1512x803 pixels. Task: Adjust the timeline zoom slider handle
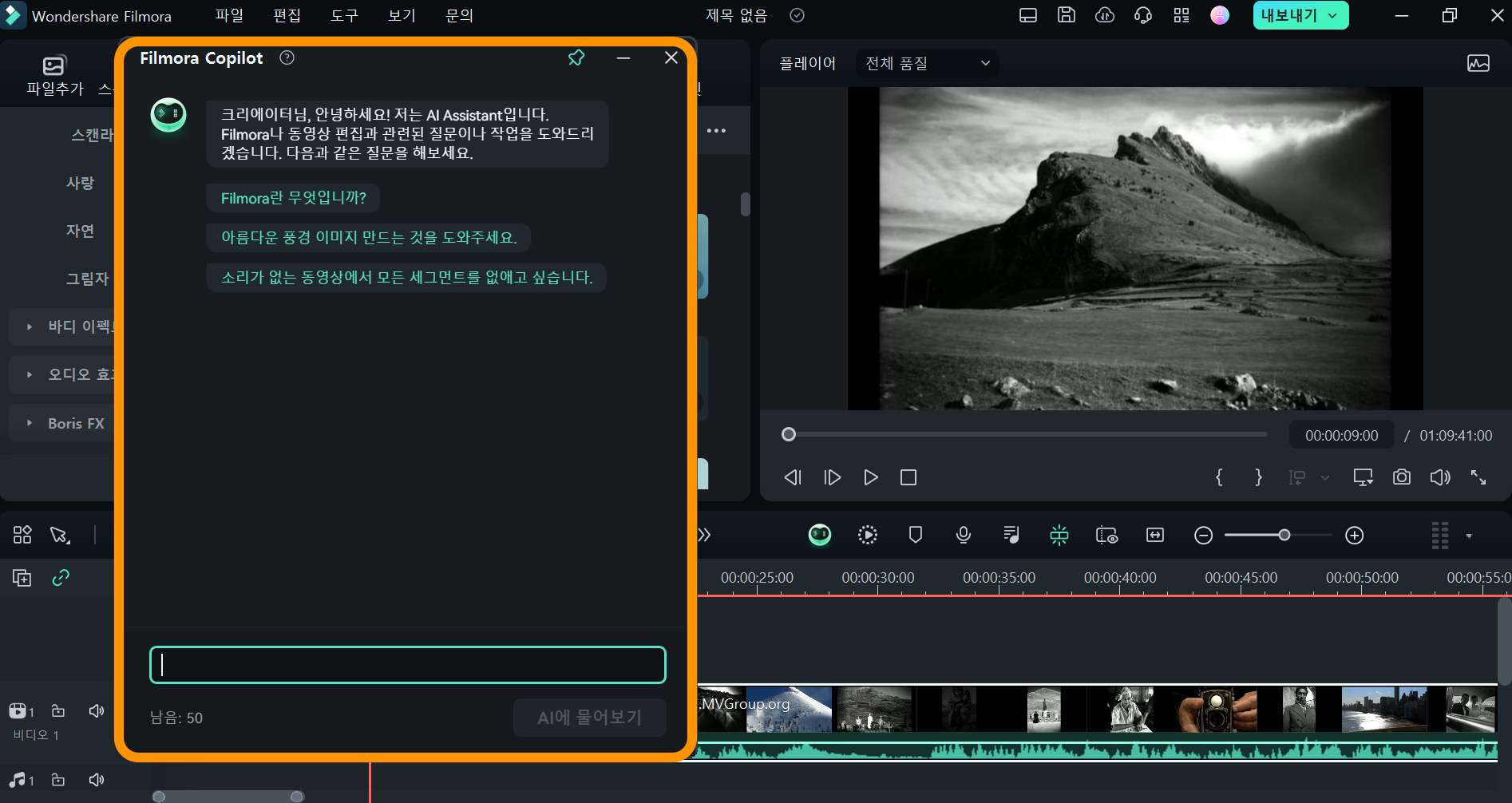(1284, 535)
